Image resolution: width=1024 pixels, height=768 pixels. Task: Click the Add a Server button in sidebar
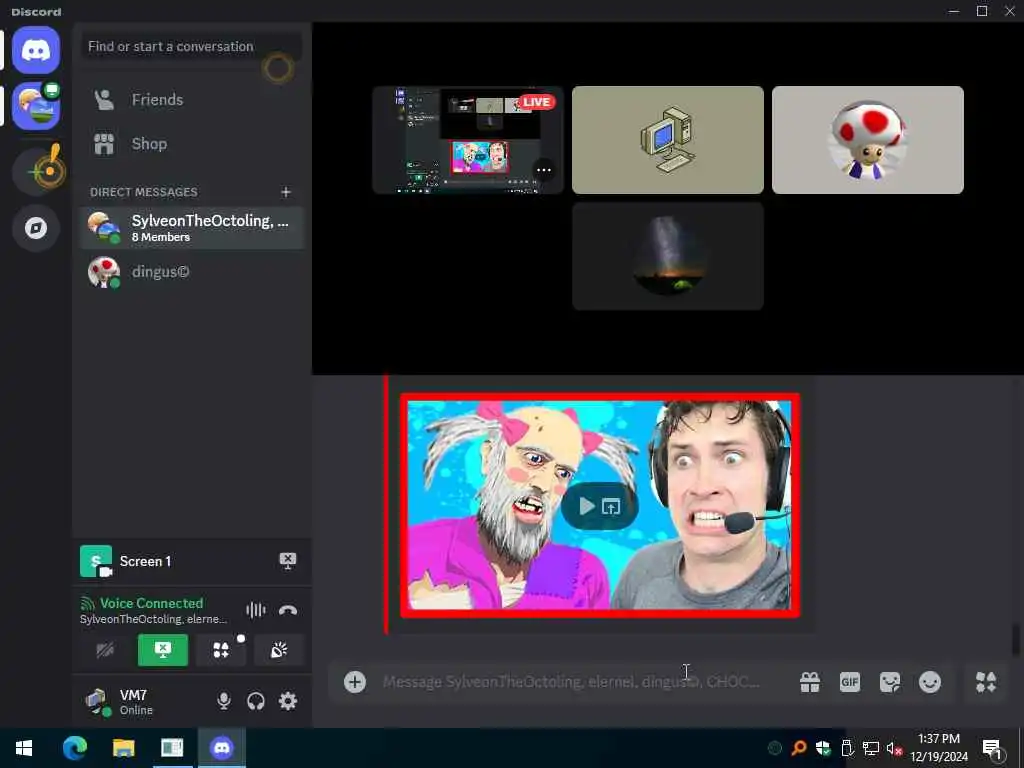(36, 172)
